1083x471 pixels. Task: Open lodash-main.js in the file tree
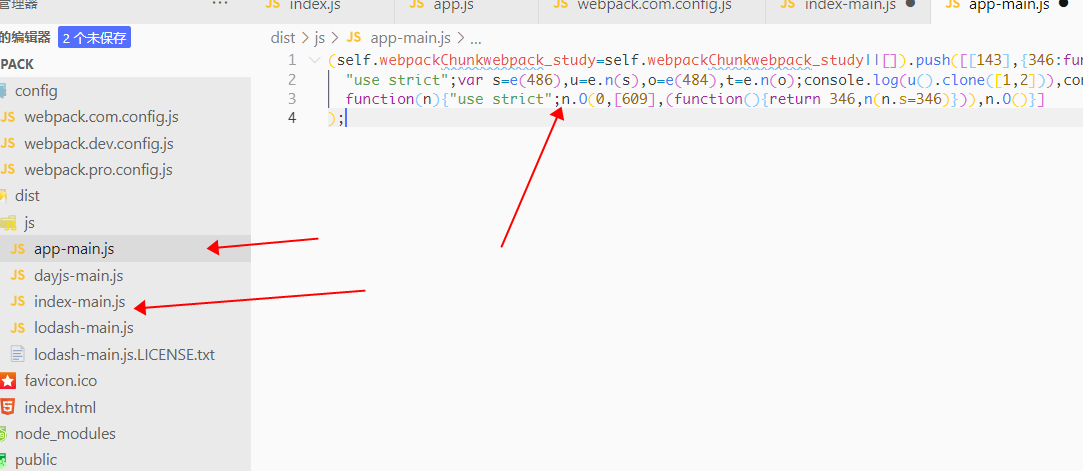[125, 328]
